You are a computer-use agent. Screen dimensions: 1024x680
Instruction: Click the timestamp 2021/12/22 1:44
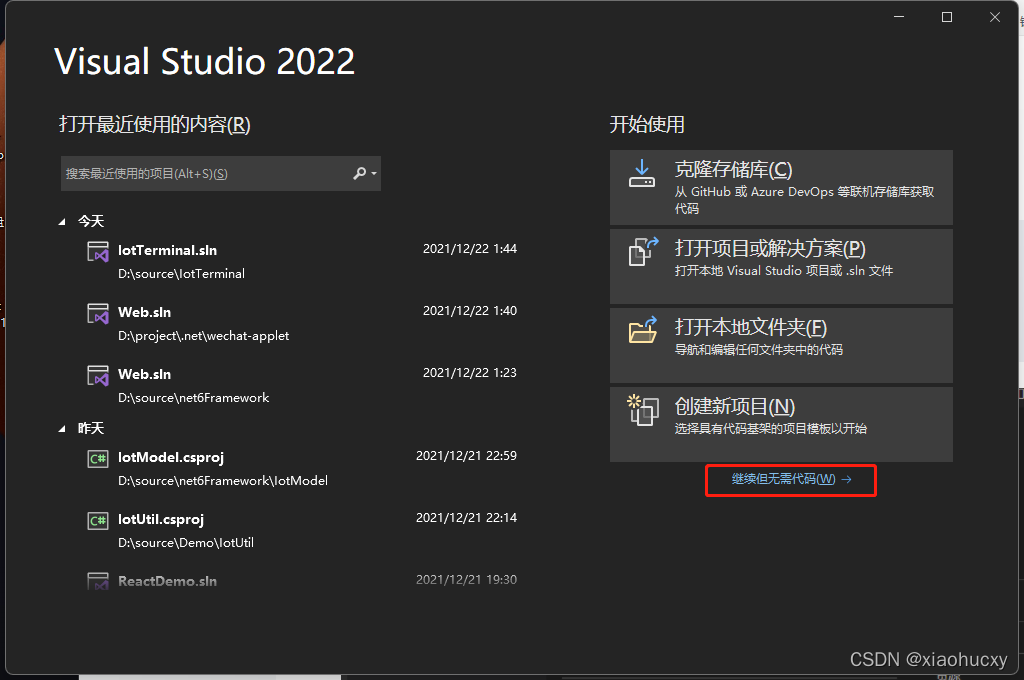[470, 249]
